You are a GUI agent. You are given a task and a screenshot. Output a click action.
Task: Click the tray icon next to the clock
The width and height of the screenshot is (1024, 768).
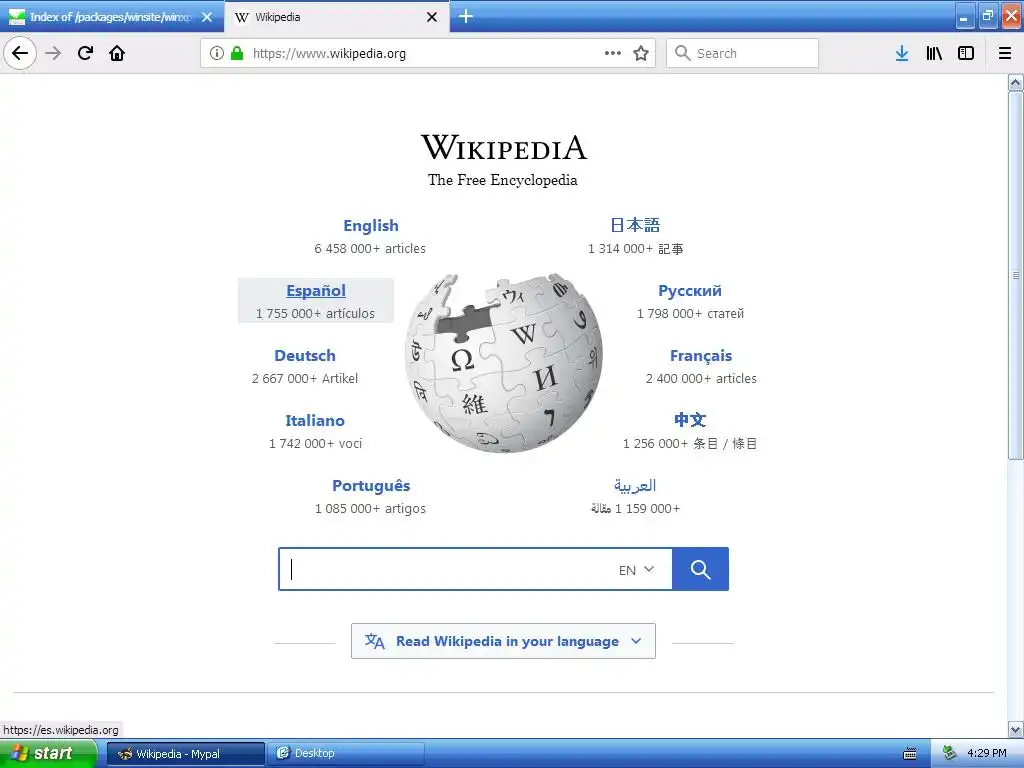click(950, 753)
